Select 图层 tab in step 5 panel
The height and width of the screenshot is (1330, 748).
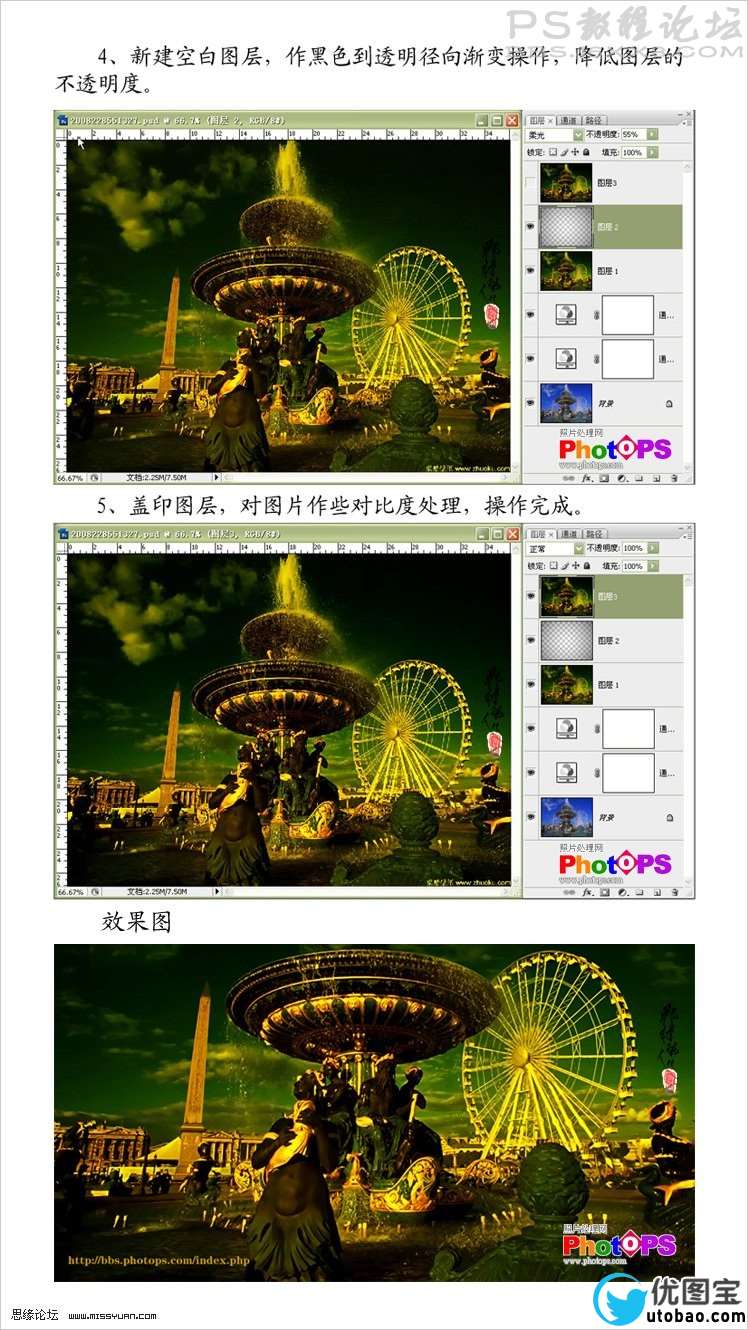[540, 534]
